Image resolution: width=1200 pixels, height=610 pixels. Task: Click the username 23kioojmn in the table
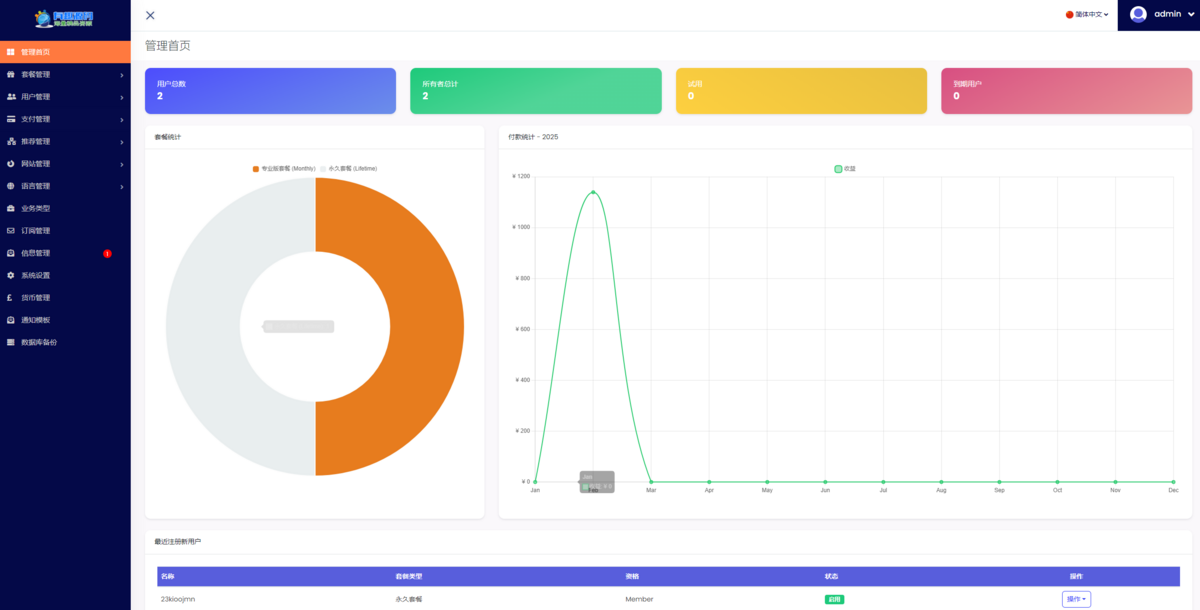180,599
